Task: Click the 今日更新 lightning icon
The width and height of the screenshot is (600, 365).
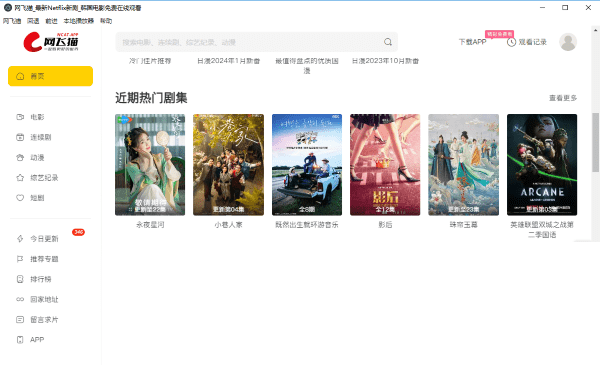Action: coord(20,239)
